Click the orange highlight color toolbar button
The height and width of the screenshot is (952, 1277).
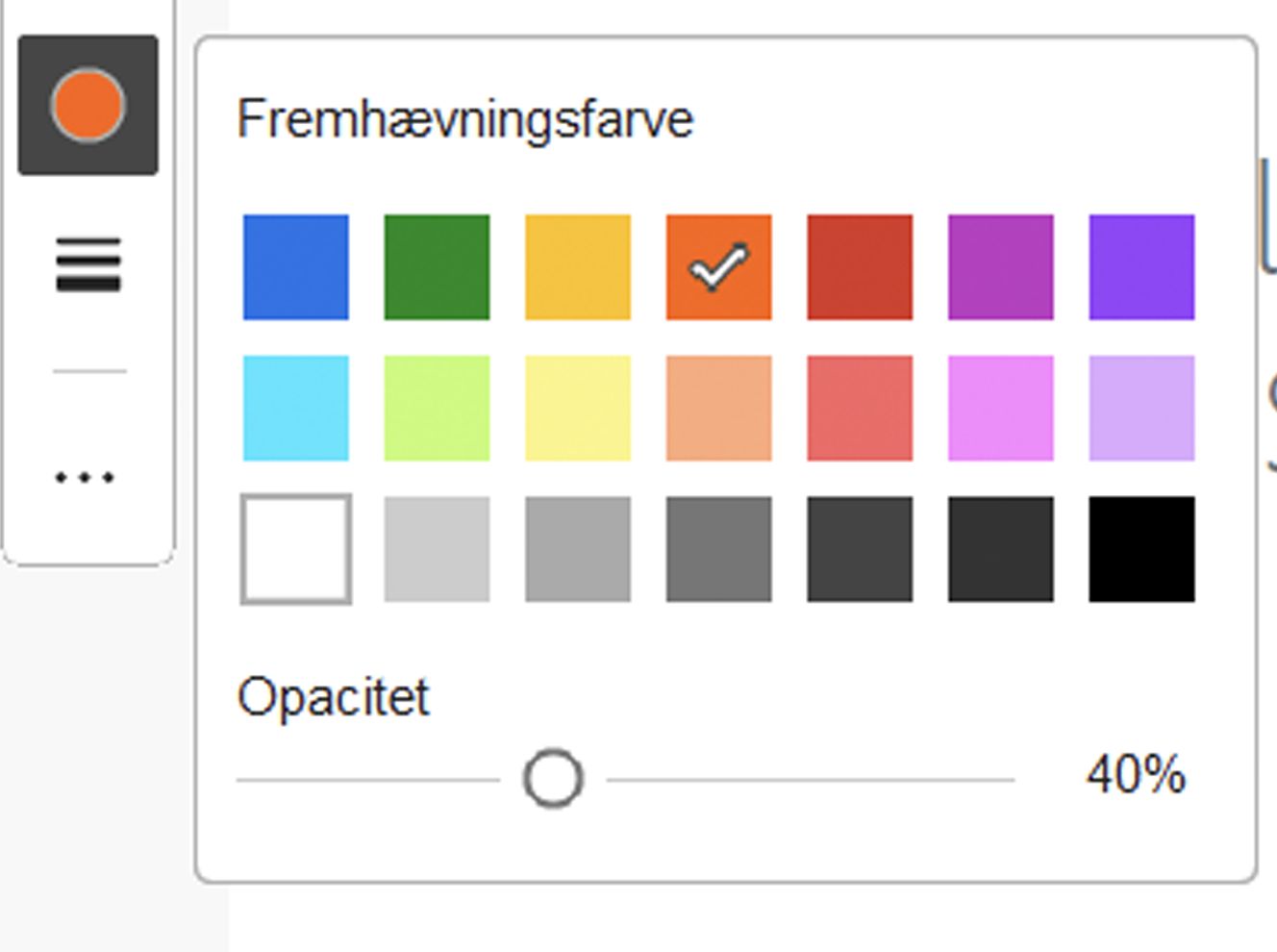pos(88,105)
